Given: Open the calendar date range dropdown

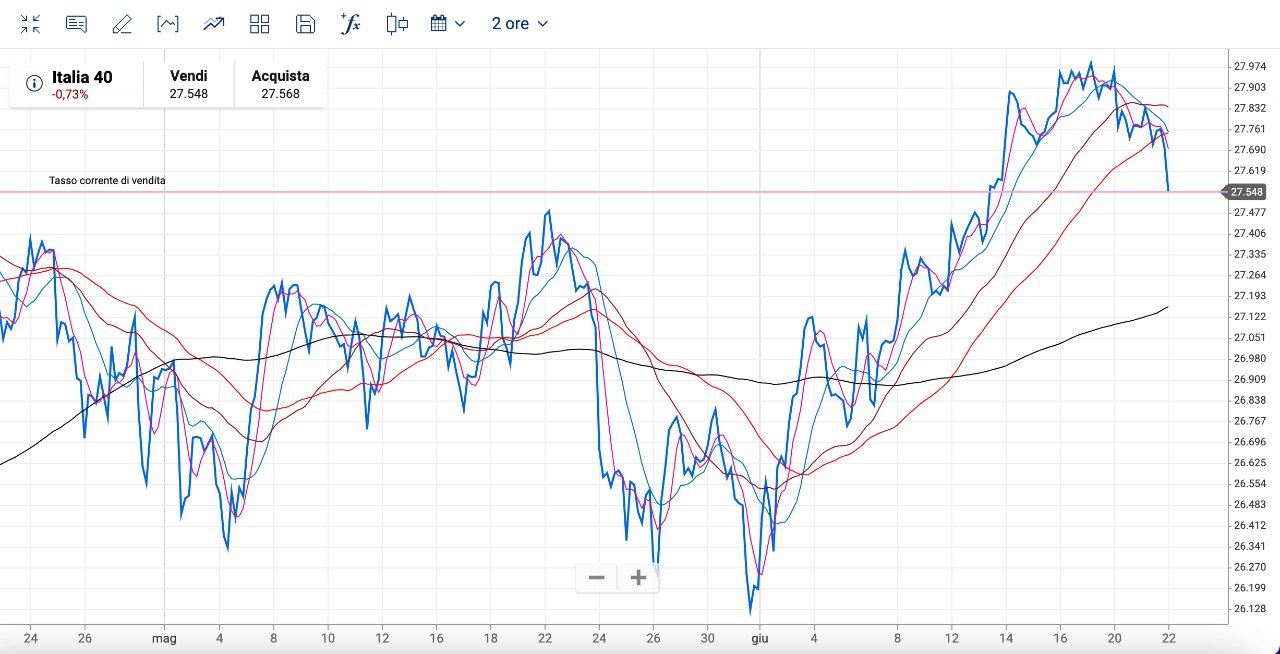Looking at the screenshot, I should coord(447,24).
